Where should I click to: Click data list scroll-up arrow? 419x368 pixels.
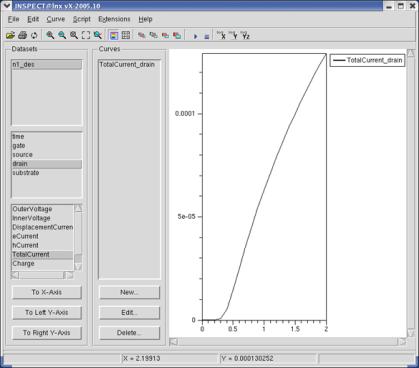[78, 208]
